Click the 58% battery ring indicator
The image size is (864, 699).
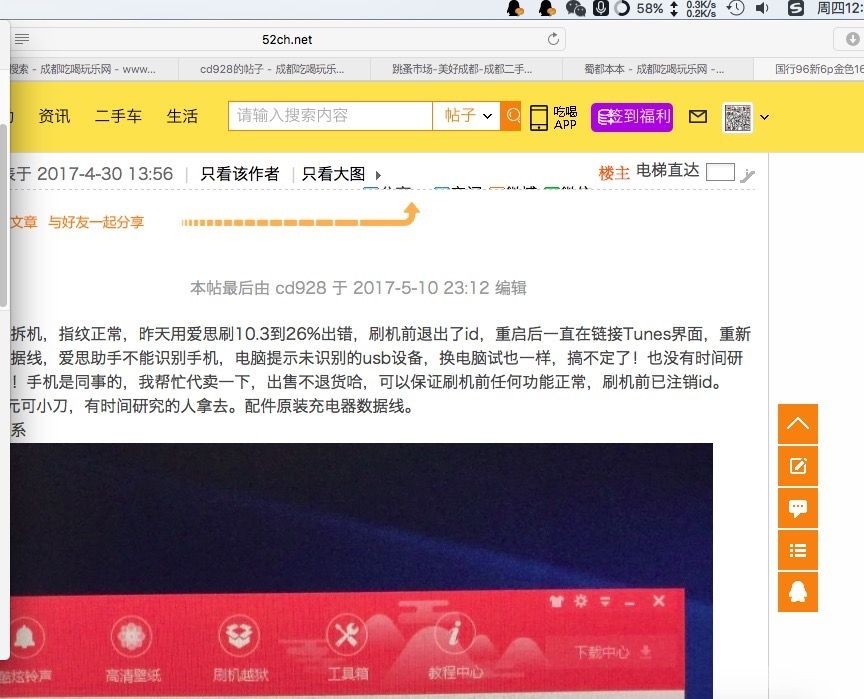(x=622, y=8)
